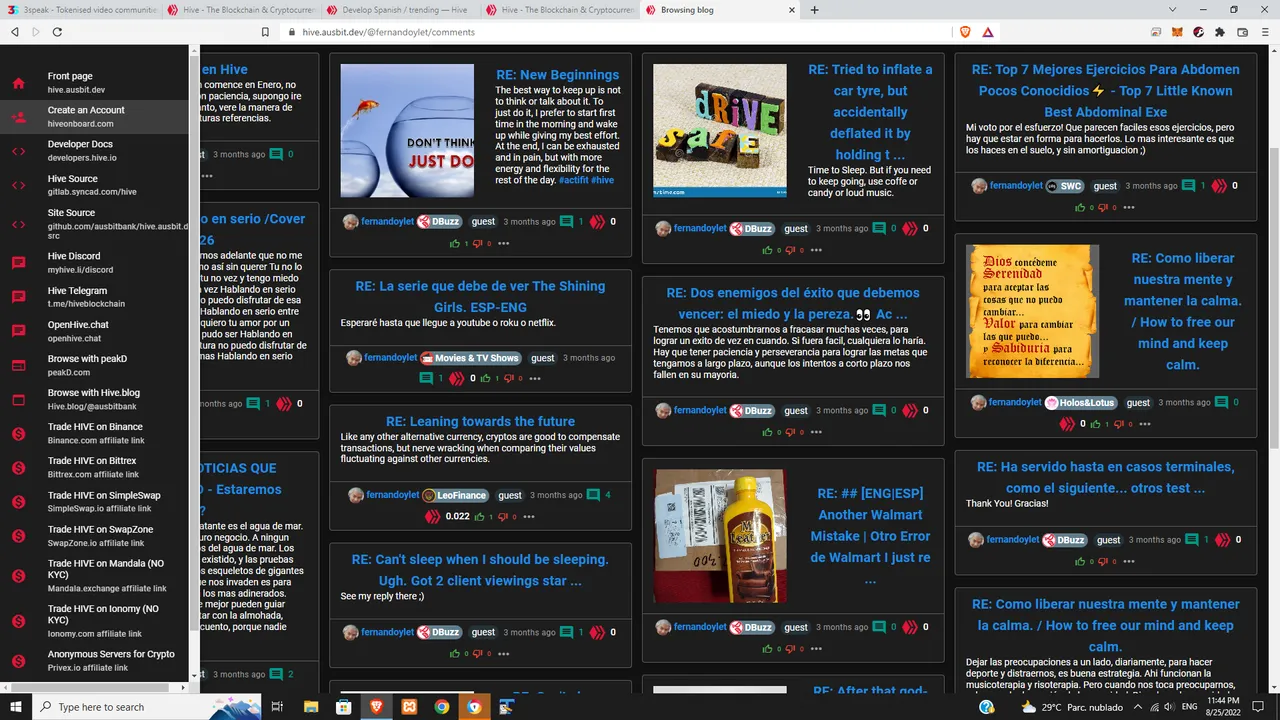
Task: Downvote the Tried to inflate tyre comment
Action: click(790, 250)
